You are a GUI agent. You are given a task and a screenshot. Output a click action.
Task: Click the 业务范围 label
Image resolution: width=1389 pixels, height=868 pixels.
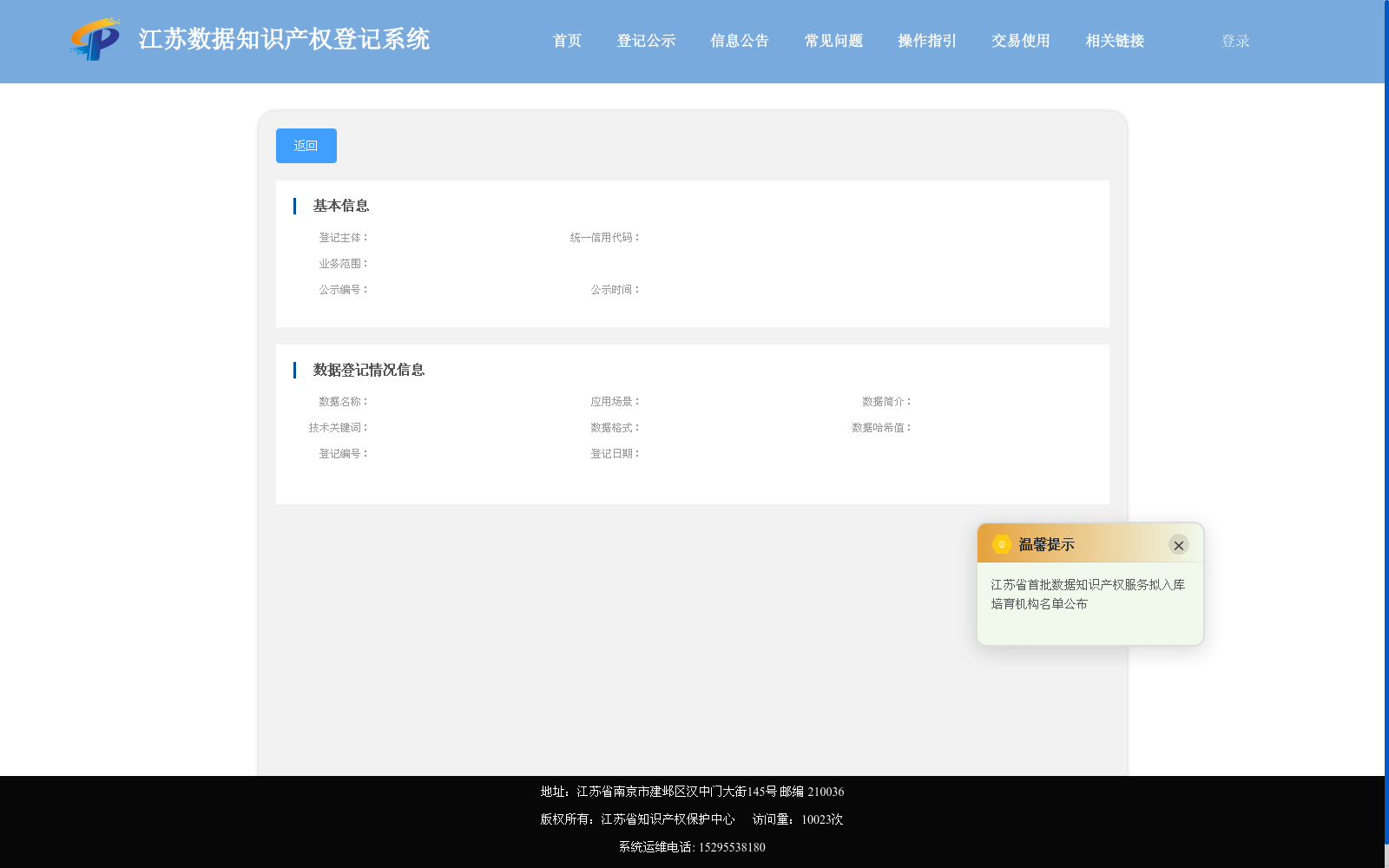click(344, 264)
